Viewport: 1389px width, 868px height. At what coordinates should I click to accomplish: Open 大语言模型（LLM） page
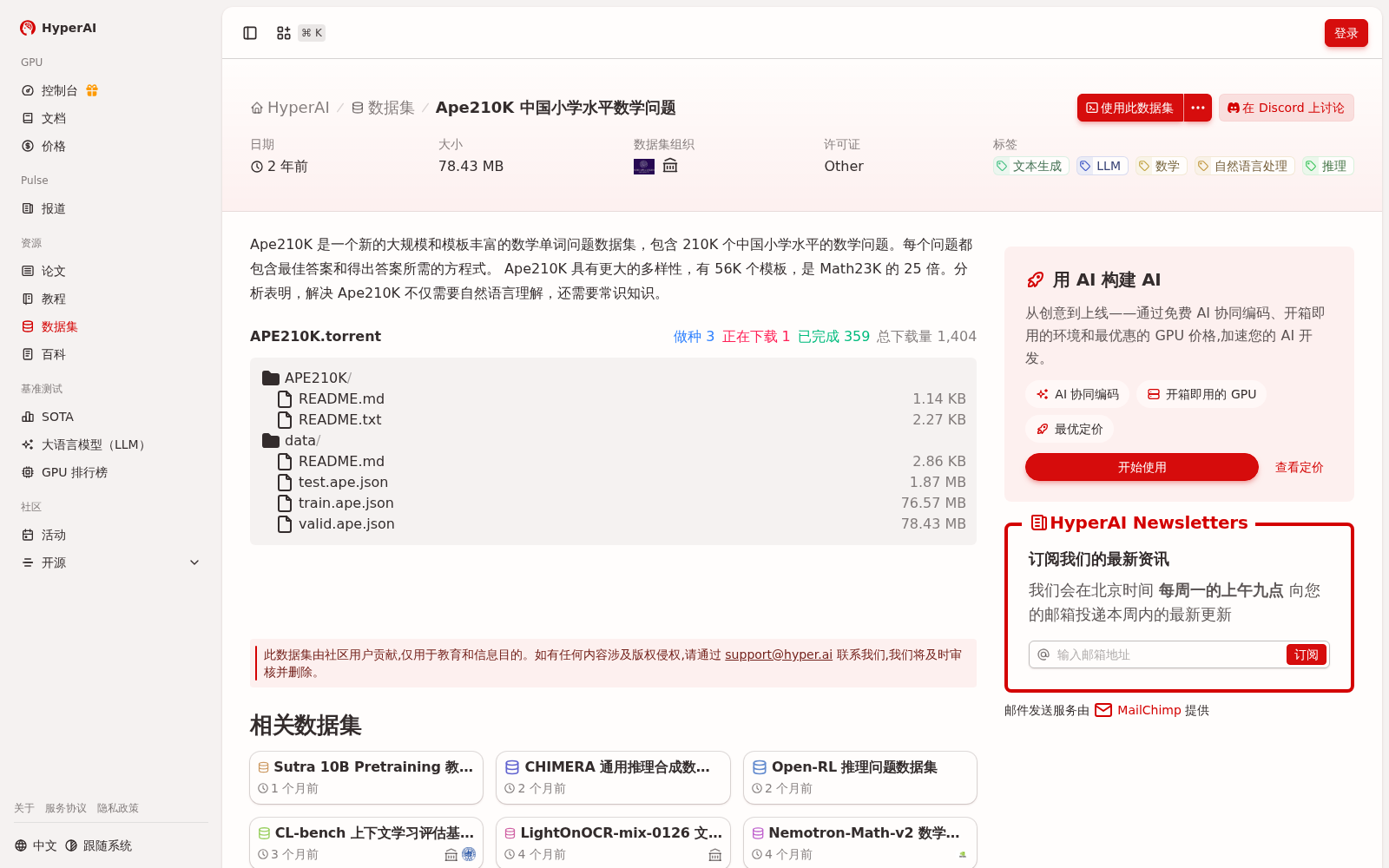click(111, 444)
